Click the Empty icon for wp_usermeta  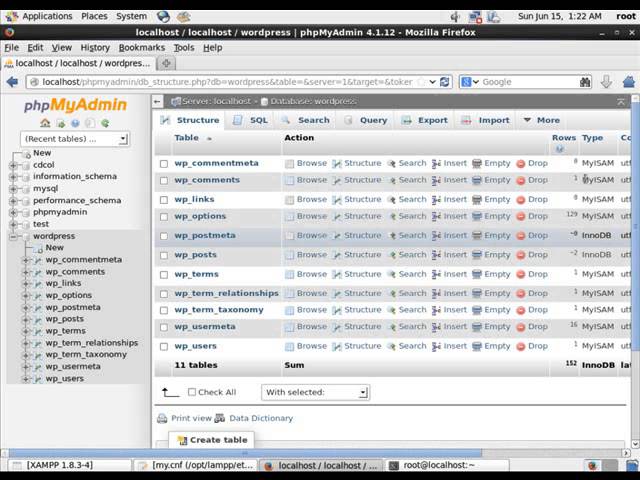pos(477,327)
